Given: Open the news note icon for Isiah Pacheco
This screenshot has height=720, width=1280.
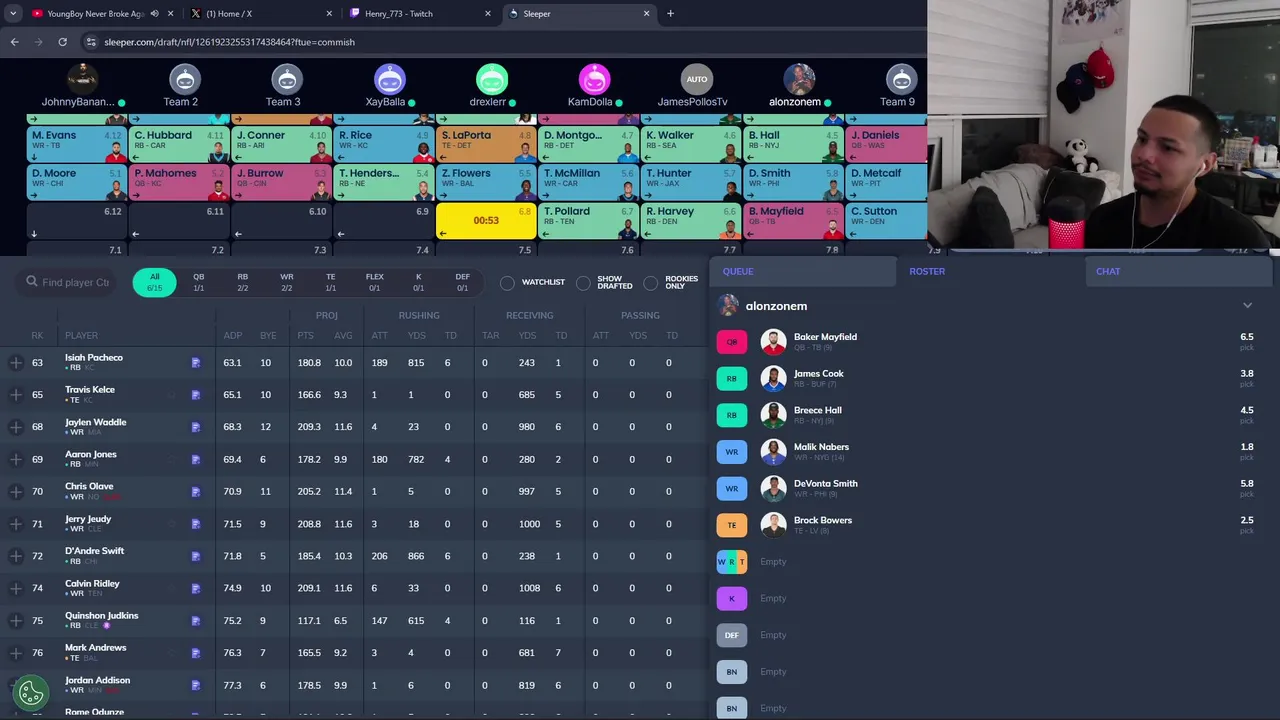Looking at the screenshot, I should pos(196,363).
